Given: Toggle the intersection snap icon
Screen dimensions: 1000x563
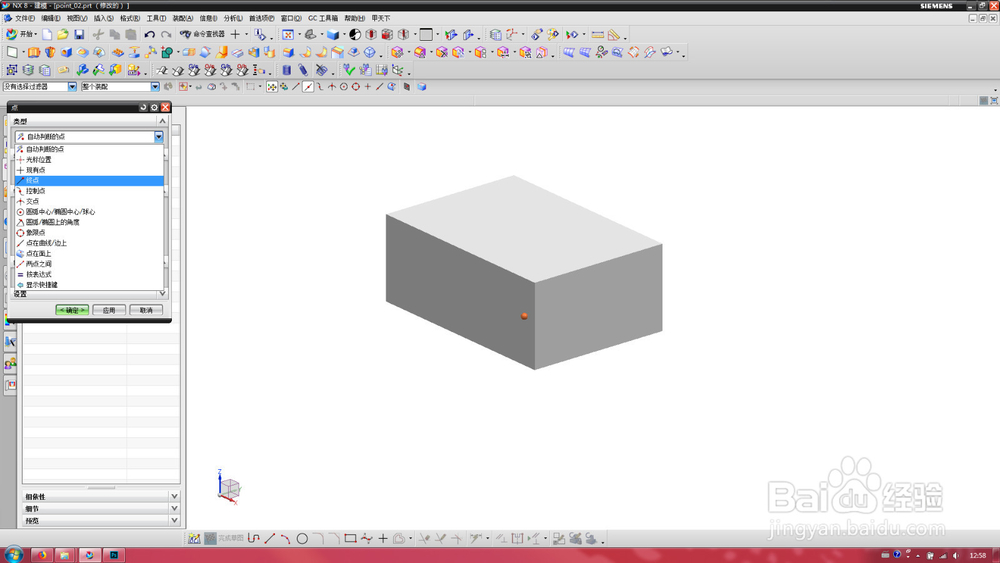Looking at the screenshot, I should click(332, 87).
